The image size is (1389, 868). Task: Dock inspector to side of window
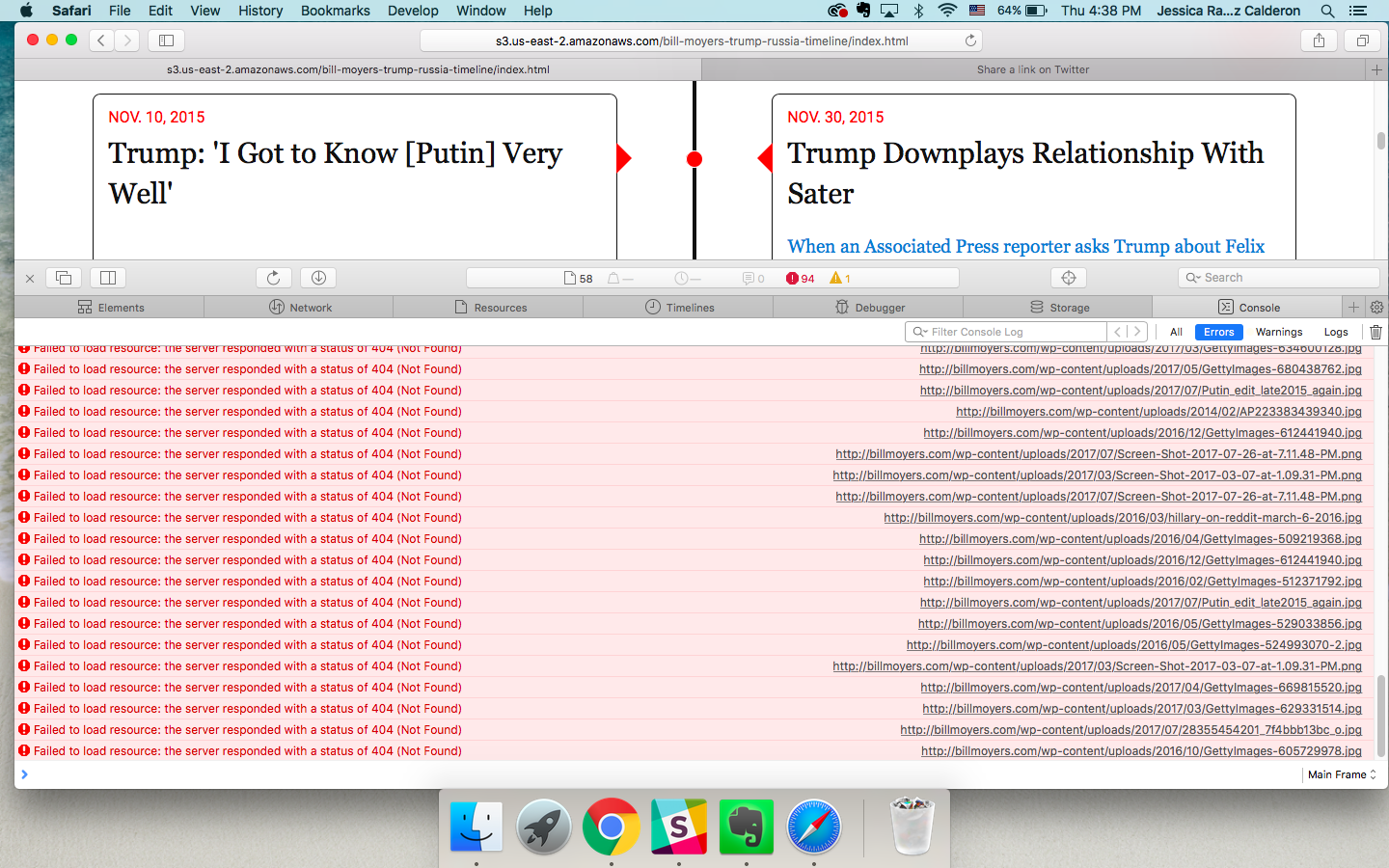pyautogui.click(x=108, y=278)
